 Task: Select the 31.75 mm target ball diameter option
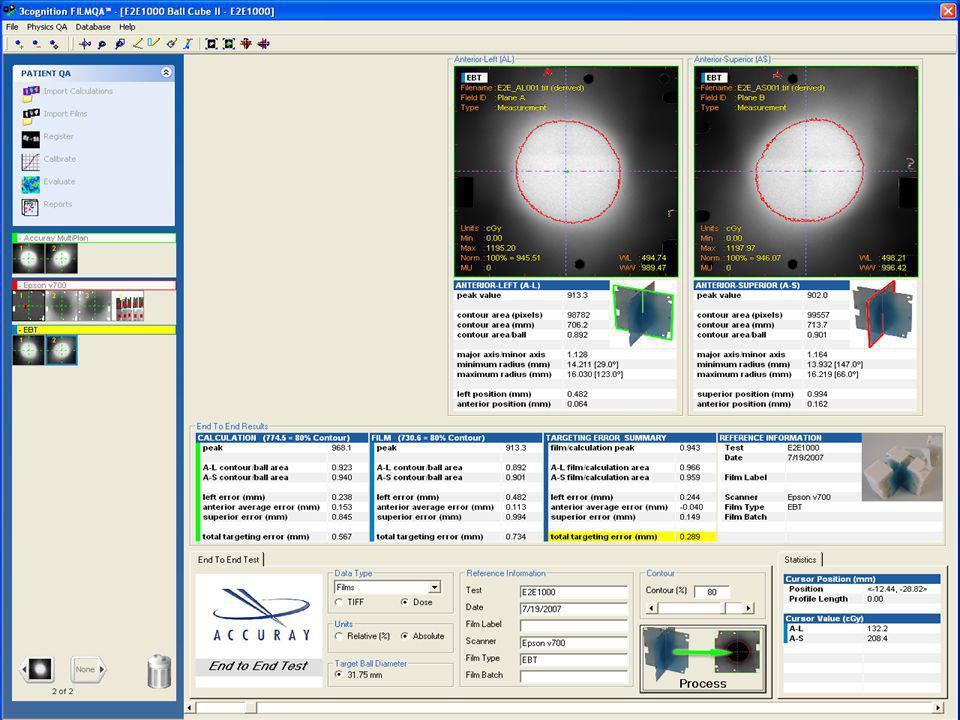click(339, 675)
